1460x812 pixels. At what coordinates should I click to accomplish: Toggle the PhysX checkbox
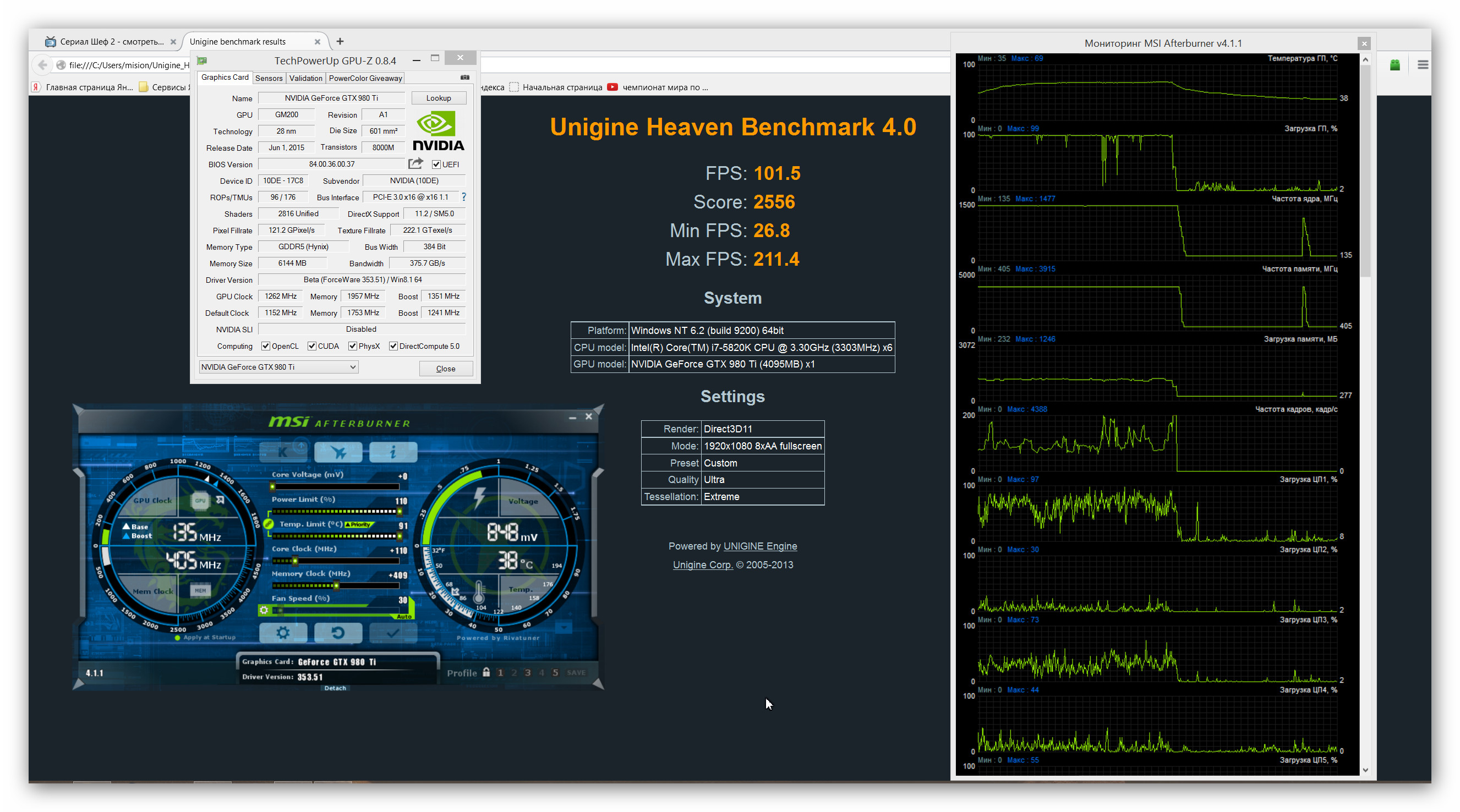point(353,346)
